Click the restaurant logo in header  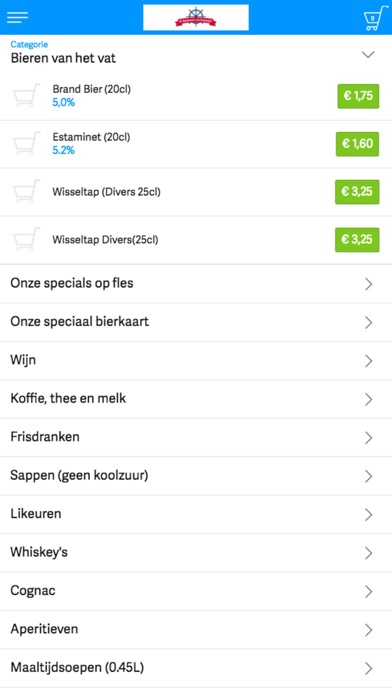196,18
